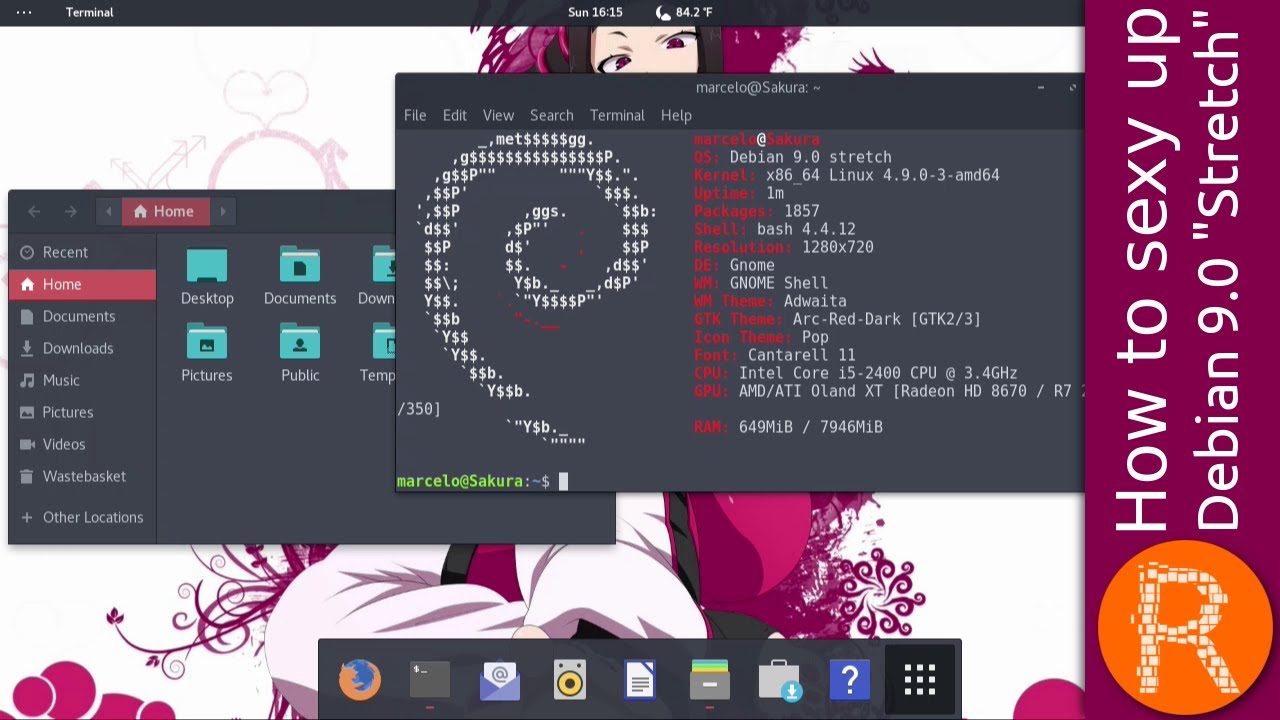The height and width of the screenshot is (720, 1280).
Task: Open the clock showing Sun 16:15
Action: pyautogui.click(x=595, y=12)
